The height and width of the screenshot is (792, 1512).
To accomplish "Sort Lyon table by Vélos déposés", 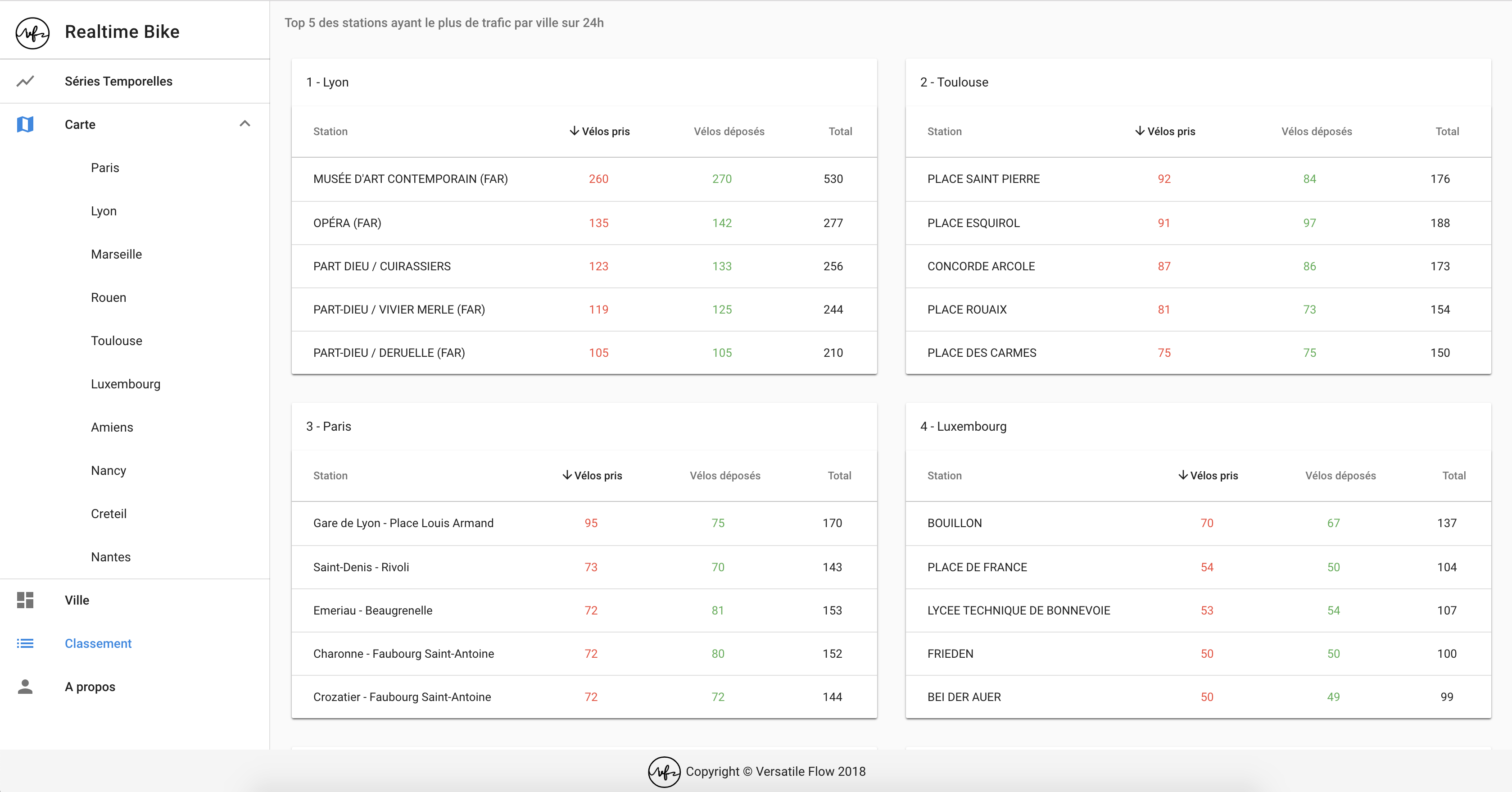I will click(729, 132).
